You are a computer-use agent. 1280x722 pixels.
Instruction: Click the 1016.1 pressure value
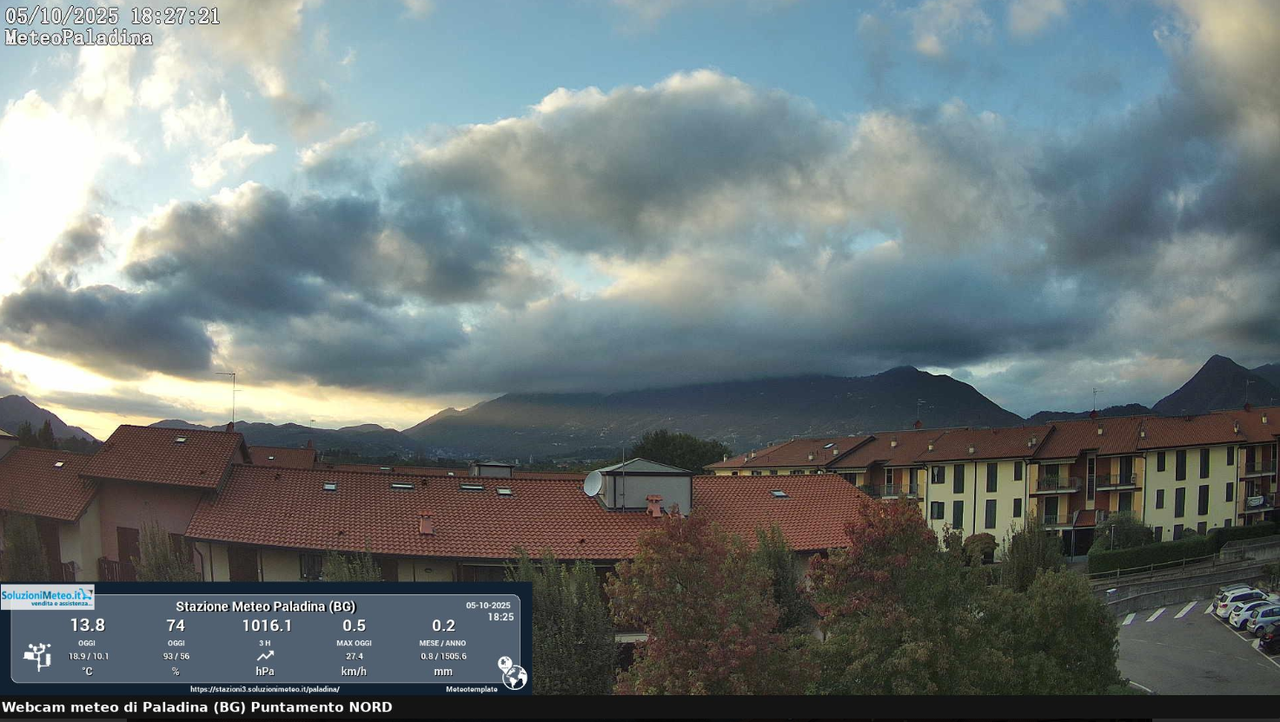266,625
